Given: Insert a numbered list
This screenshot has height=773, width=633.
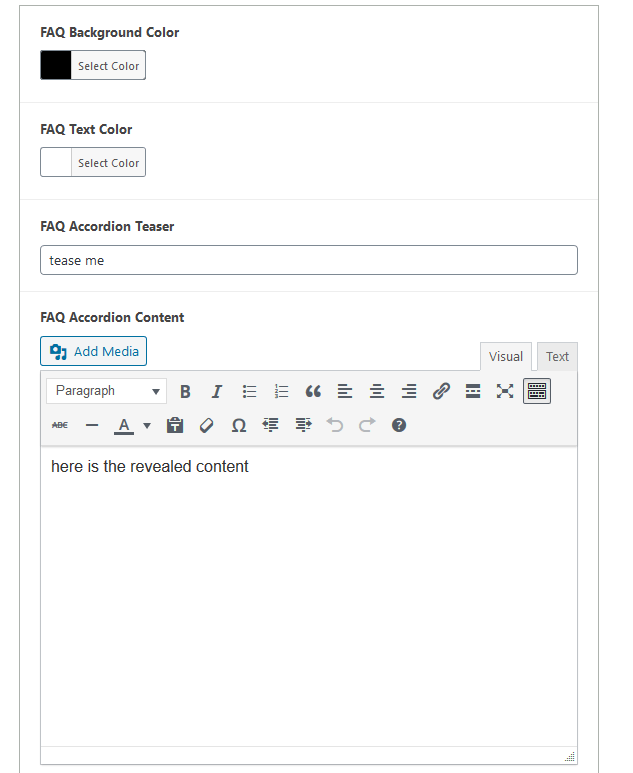Looking at the screenshot, I should coord(281,391).
